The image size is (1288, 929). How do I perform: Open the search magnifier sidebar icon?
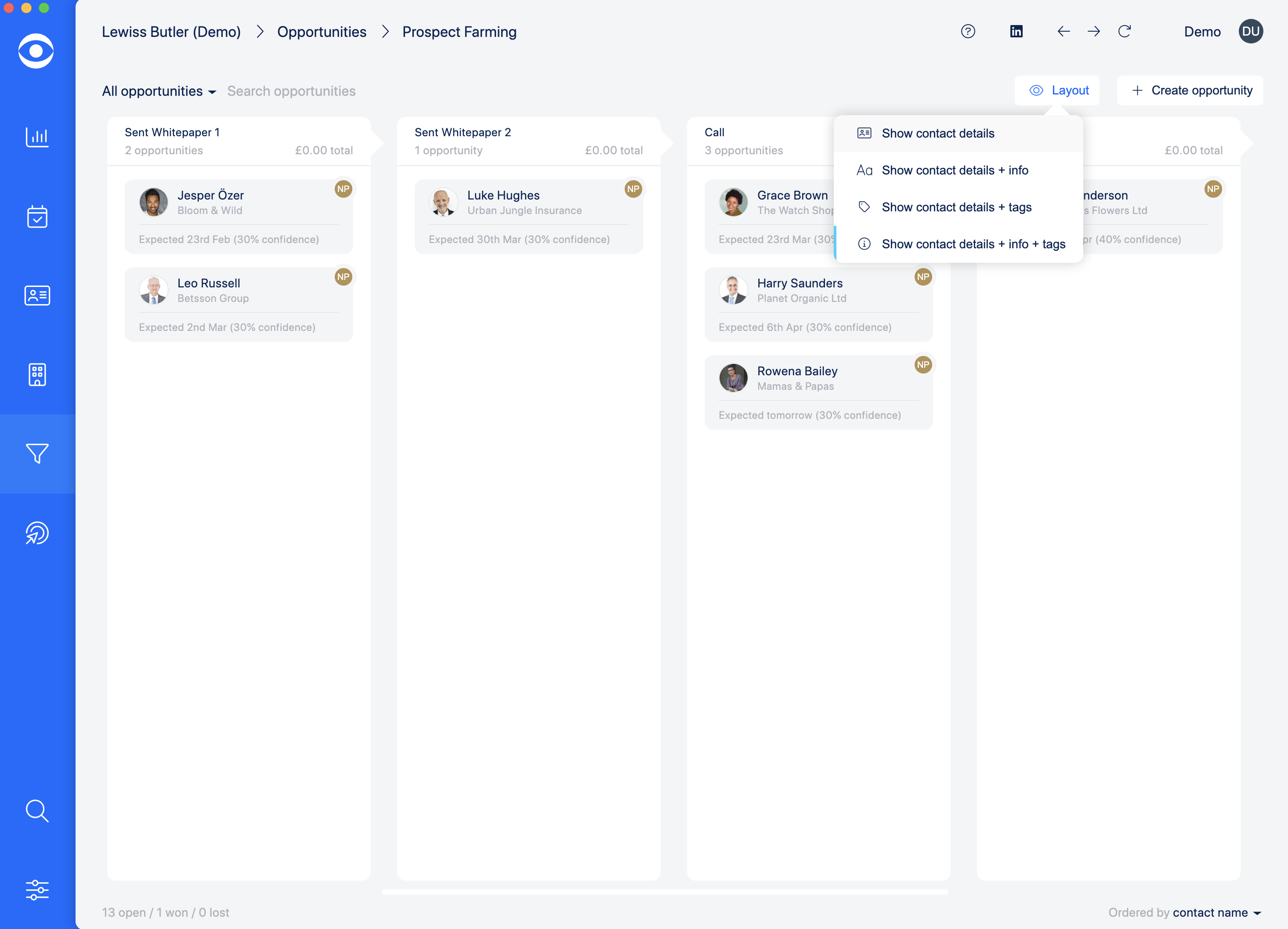37,811
